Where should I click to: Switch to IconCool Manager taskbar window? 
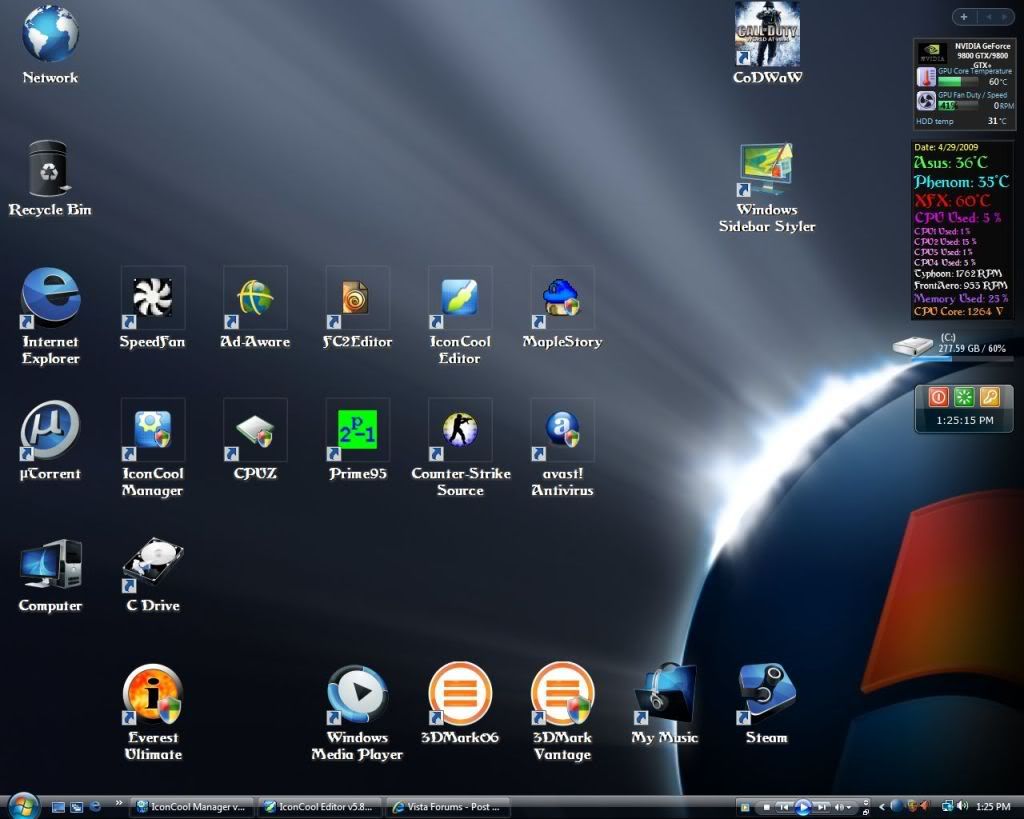pyautogui.click(x=193, y=807)
